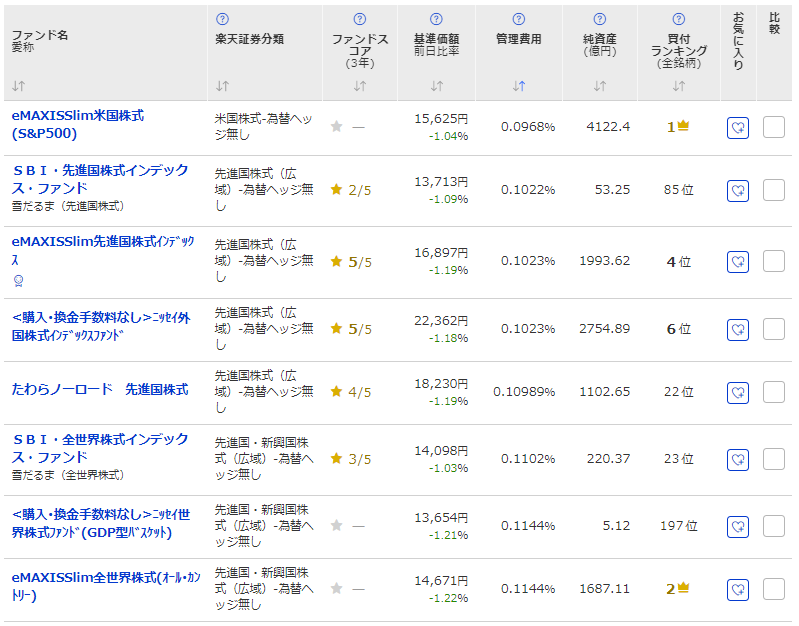
Task: Click help icon above ファンドスコア header
Action: point(360,19)
